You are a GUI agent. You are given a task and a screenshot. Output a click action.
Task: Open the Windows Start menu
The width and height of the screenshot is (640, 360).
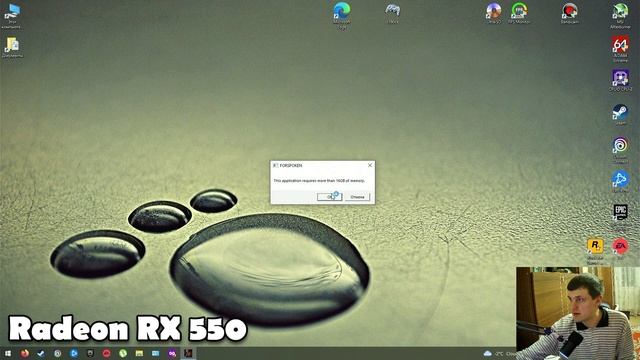pos(8,353)
